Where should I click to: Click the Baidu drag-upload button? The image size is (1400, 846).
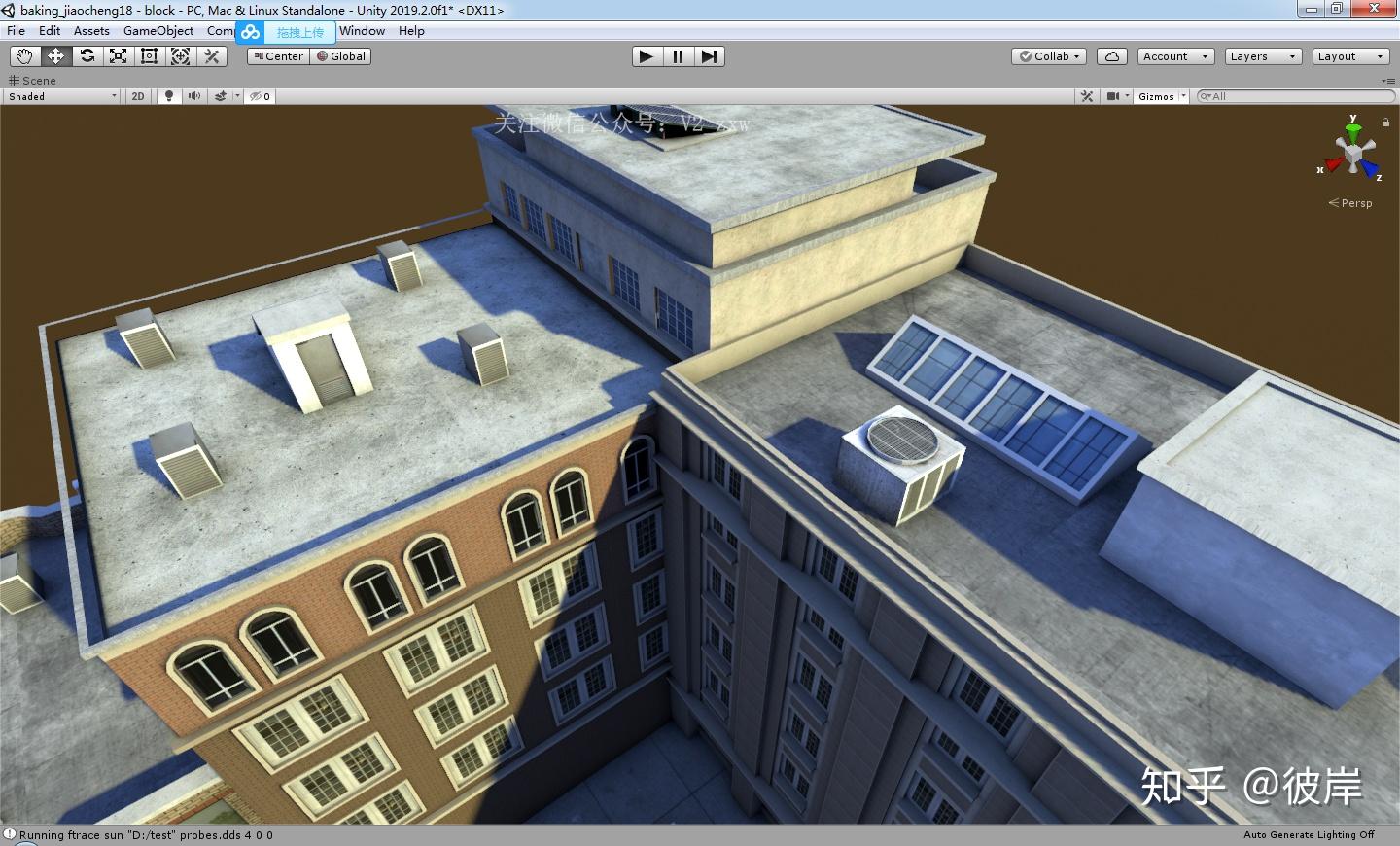pyautogui.click(x=300, y=32)
